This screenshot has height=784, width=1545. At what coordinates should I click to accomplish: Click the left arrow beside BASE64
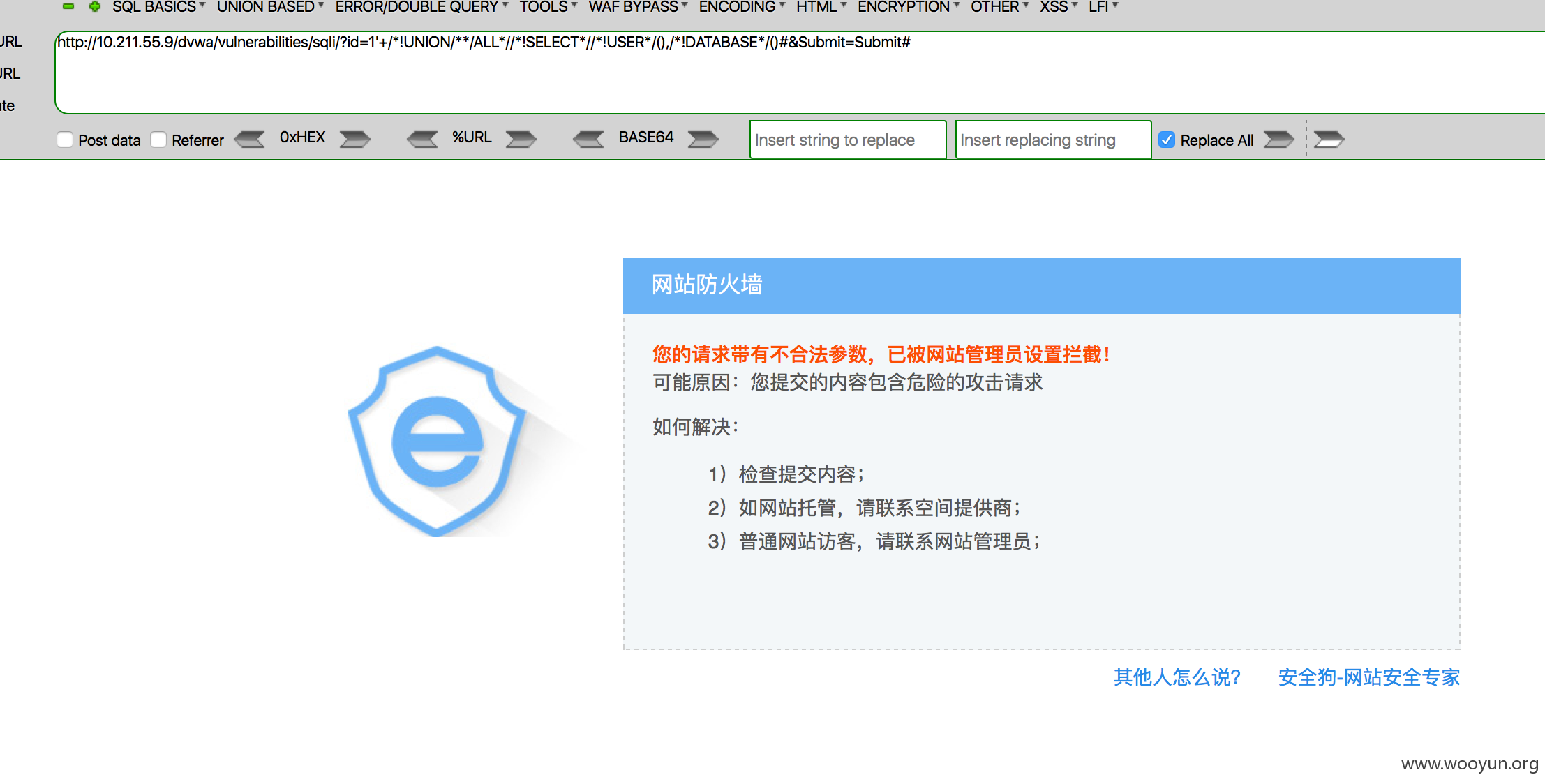tap(588, 139)
